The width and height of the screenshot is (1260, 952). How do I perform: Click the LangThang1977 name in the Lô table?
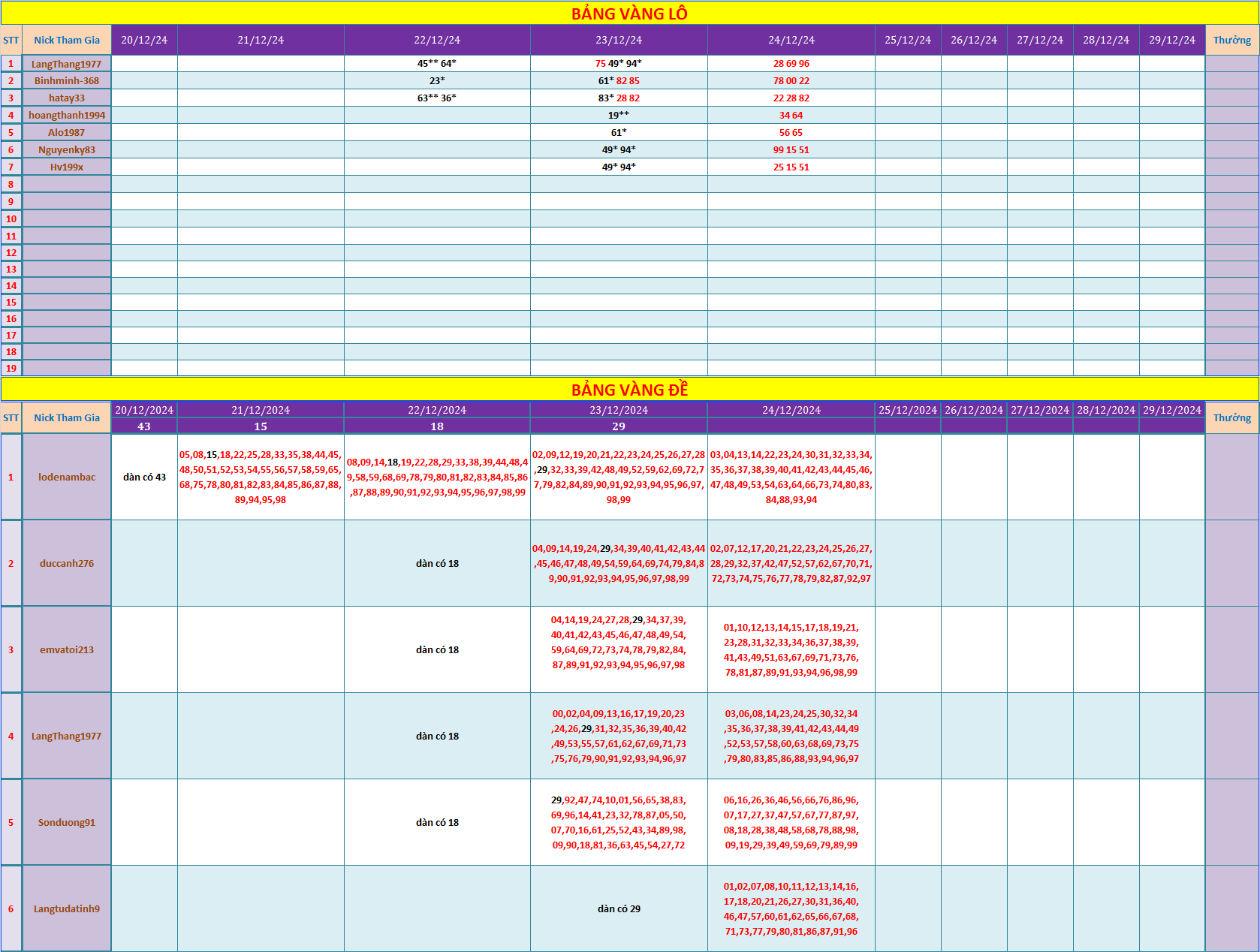click(x=67, y=64)
